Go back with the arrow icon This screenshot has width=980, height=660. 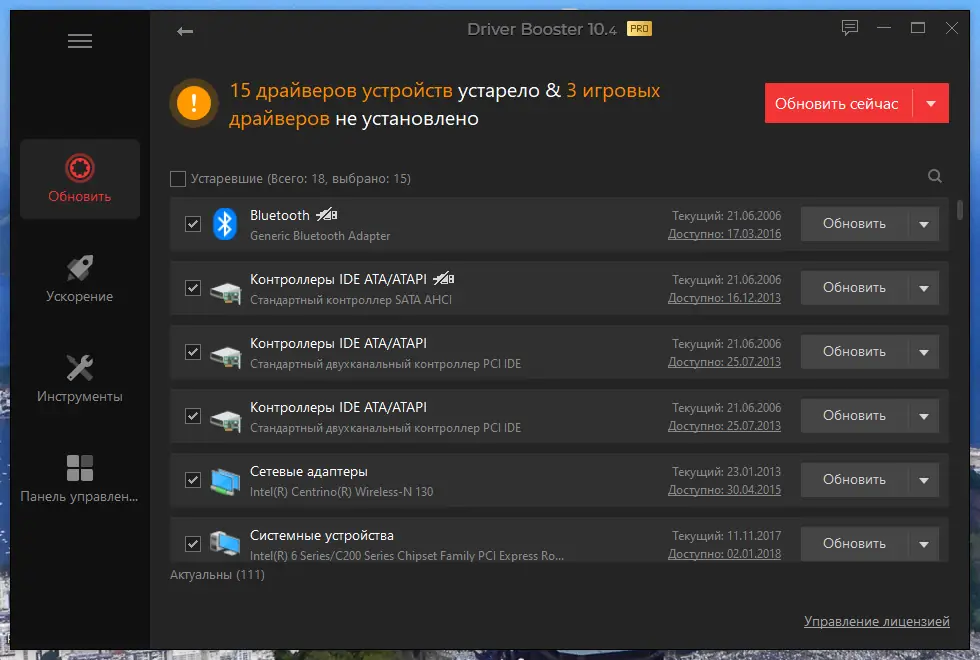185,31
